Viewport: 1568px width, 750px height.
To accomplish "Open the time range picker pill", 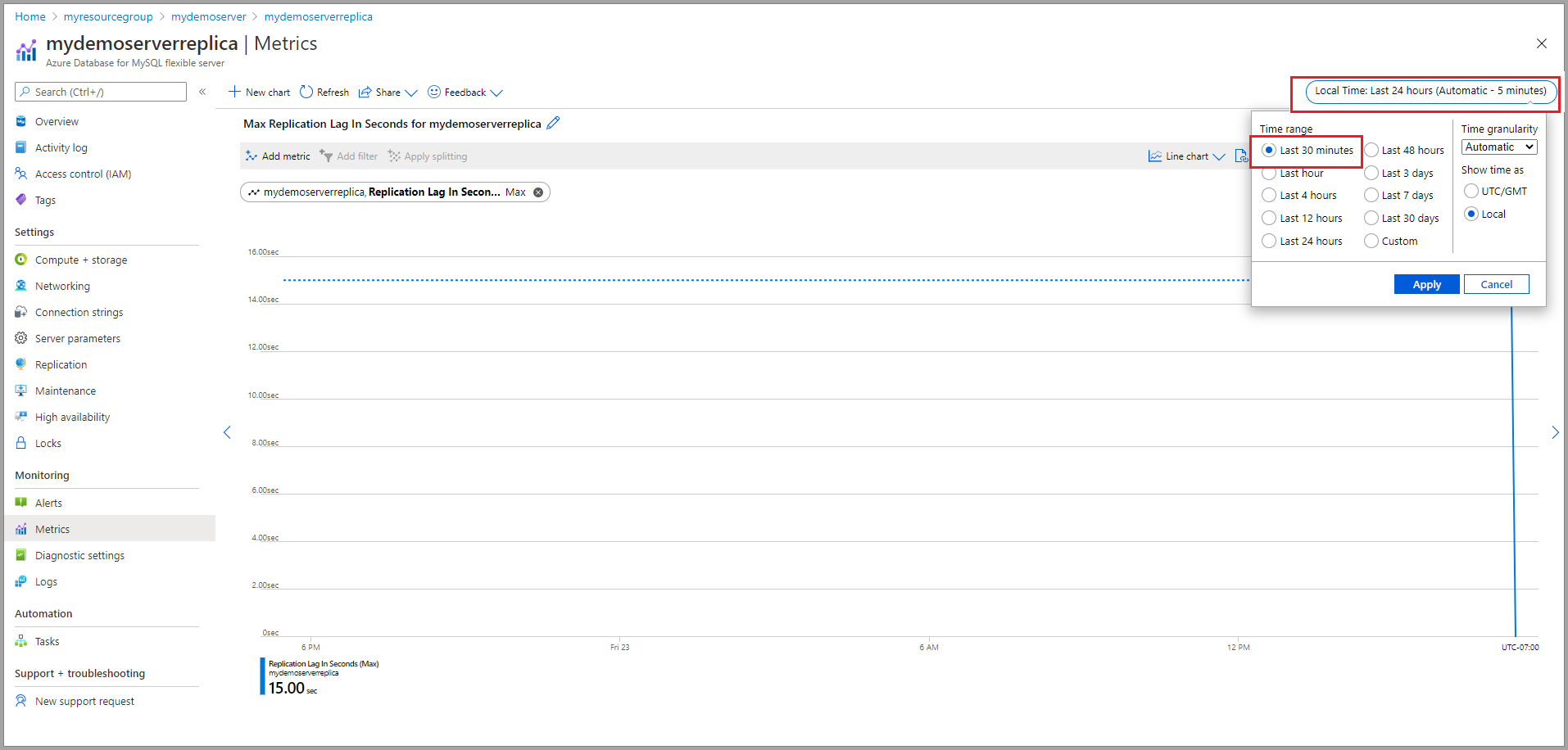I will 1430,91.
